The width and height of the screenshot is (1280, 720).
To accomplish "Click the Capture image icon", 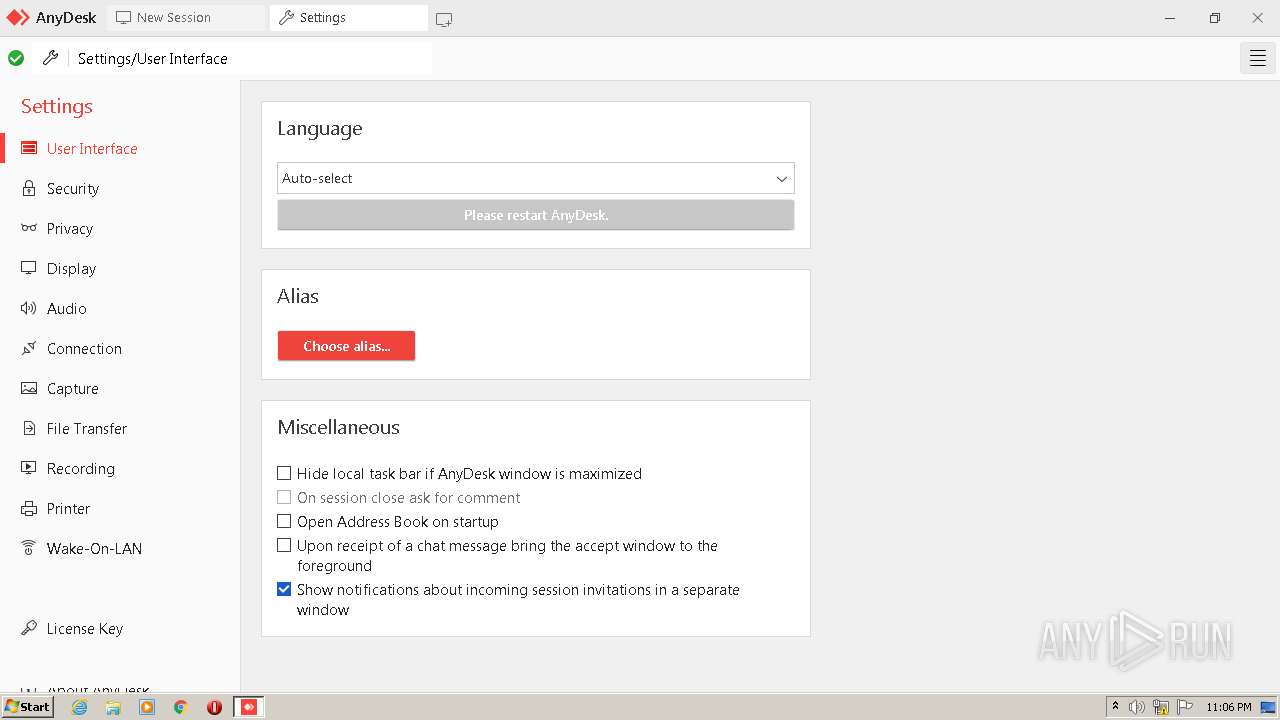I will pyautogui.click(x=29, y=388).
